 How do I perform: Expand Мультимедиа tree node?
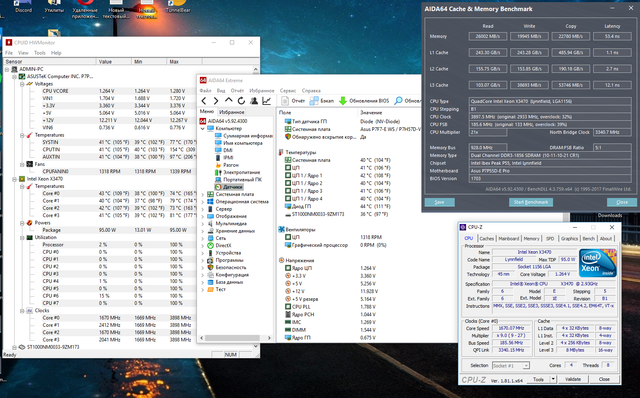coord(202,224)
